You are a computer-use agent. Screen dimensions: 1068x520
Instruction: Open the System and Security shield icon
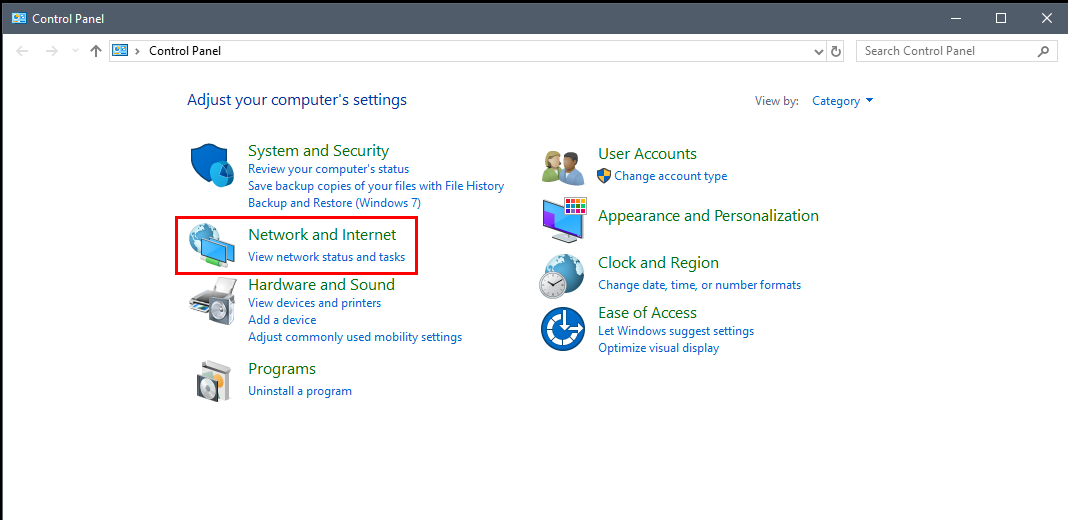point(212,166)
